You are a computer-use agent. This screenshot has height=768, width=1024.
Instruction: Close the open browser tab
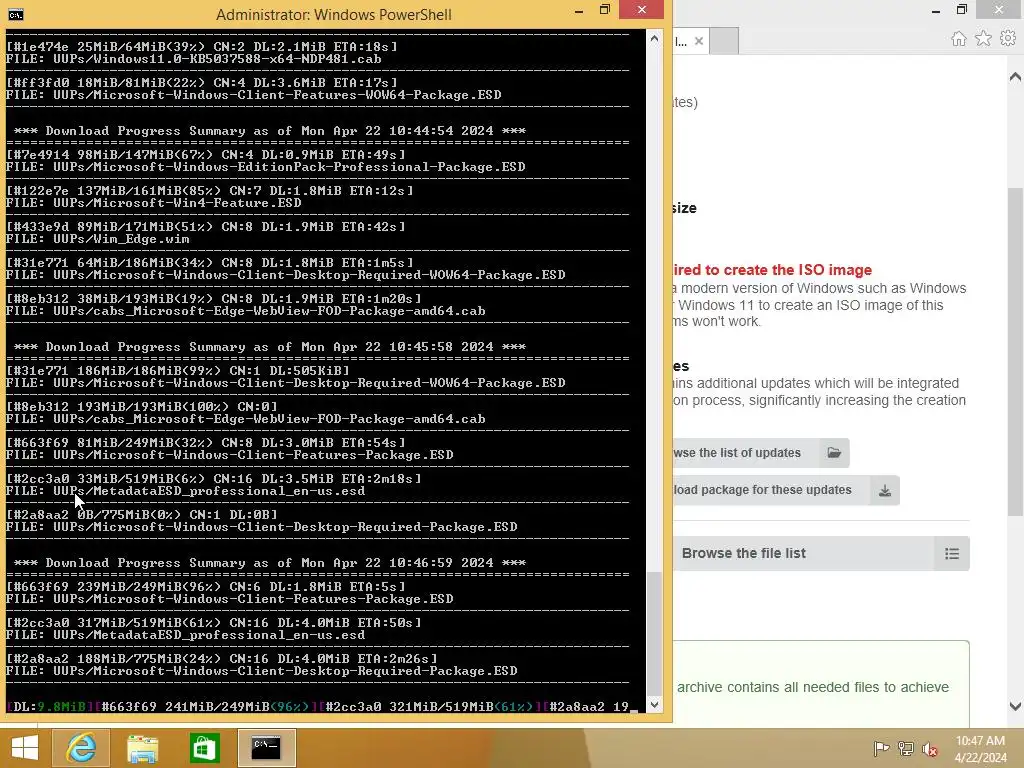click(x=699, y=41)
